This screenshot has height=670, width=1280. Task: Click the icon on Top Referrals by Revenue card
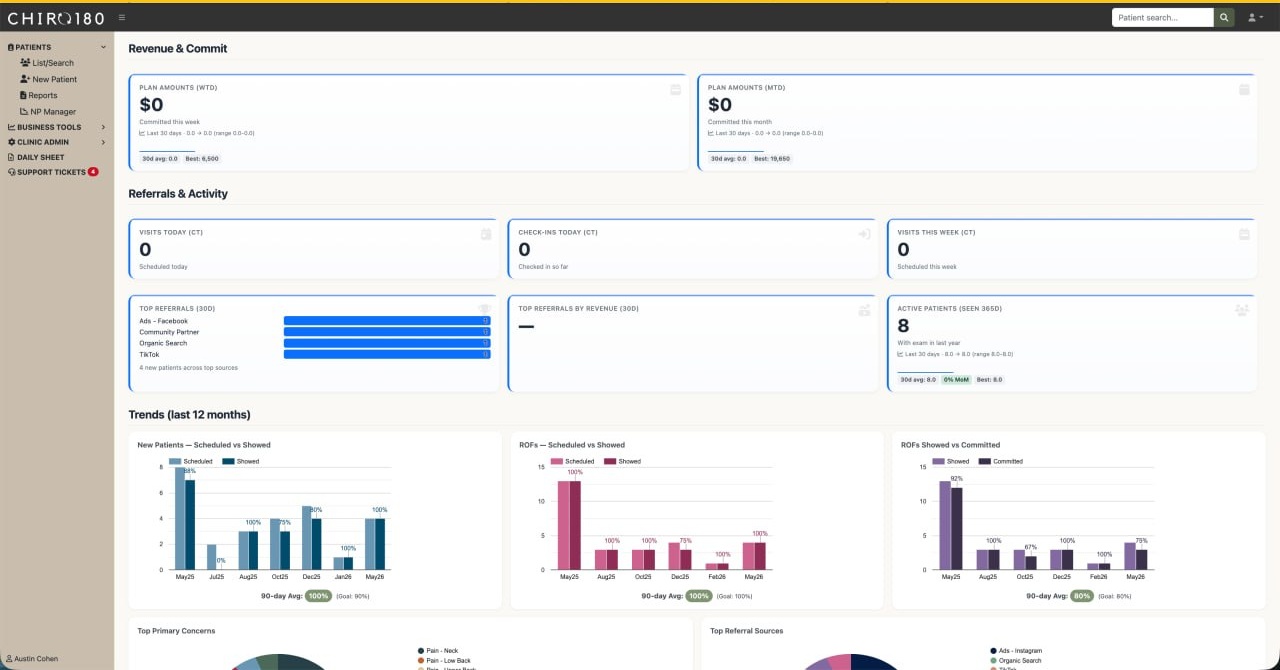click(x=864, y=310)
